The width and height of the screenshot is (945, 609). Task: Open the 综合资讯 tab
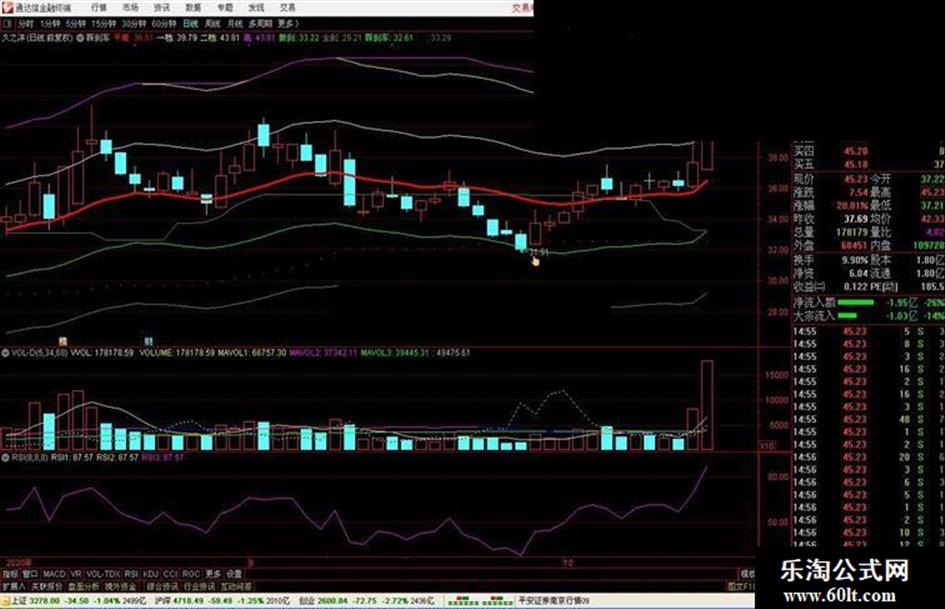[162, 586]
